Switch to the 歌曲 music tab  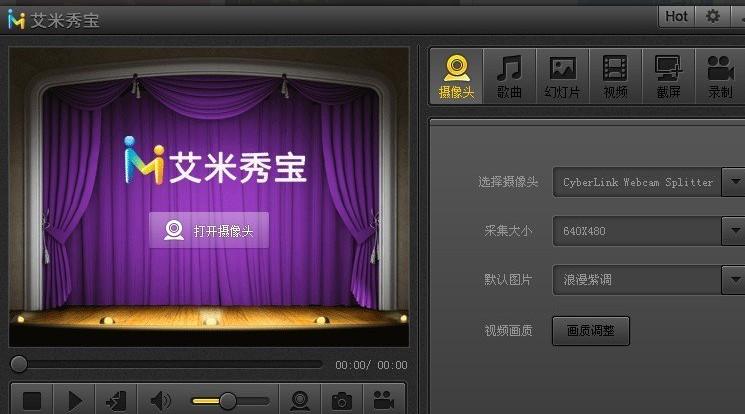point(509,77)
